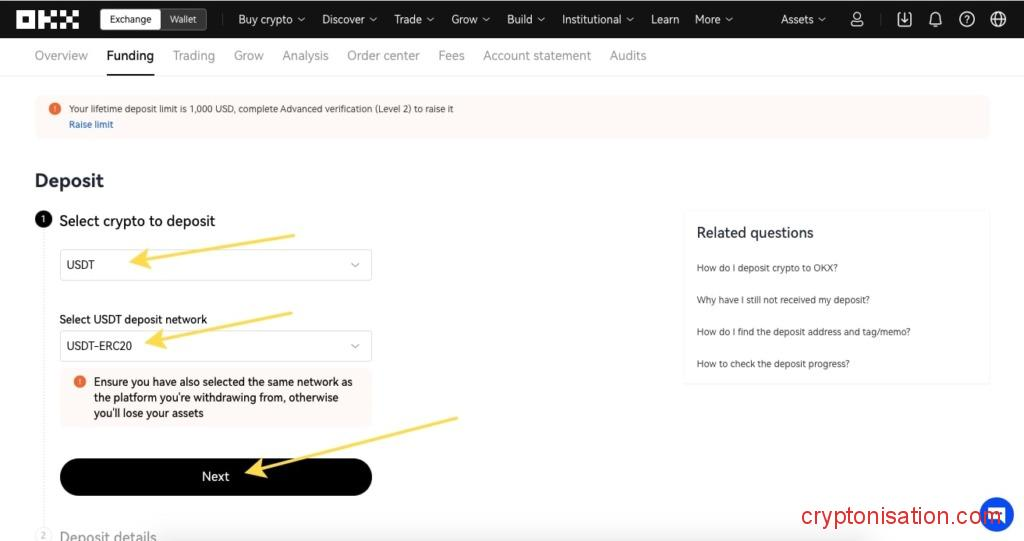Viewport: 1024px width, 541px height.
Task: Open the help question mark icon
Action: tap(966, 19)
